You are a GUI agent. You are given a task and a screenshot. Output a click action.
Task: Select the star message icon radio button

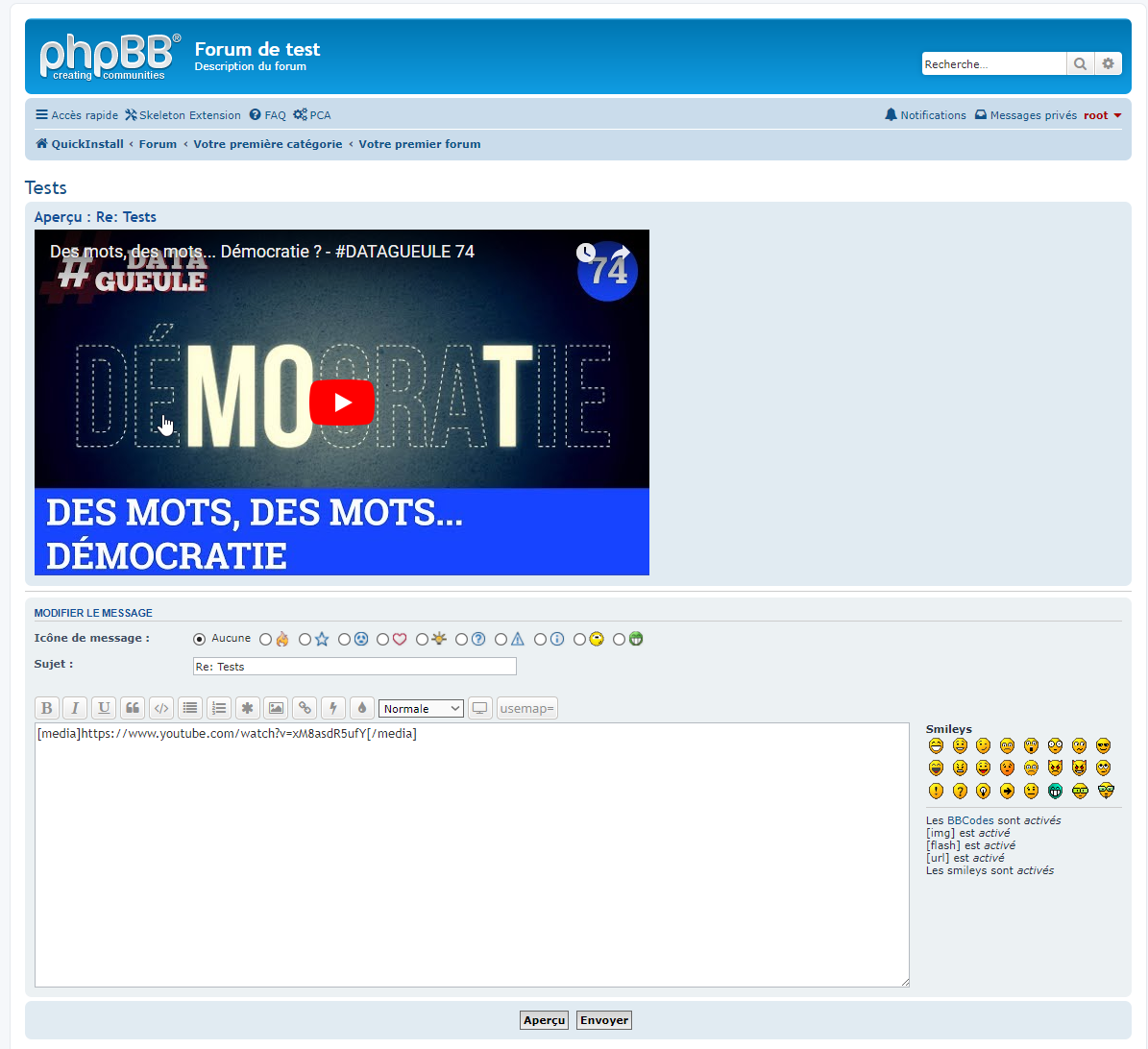(x=305, y=640)
